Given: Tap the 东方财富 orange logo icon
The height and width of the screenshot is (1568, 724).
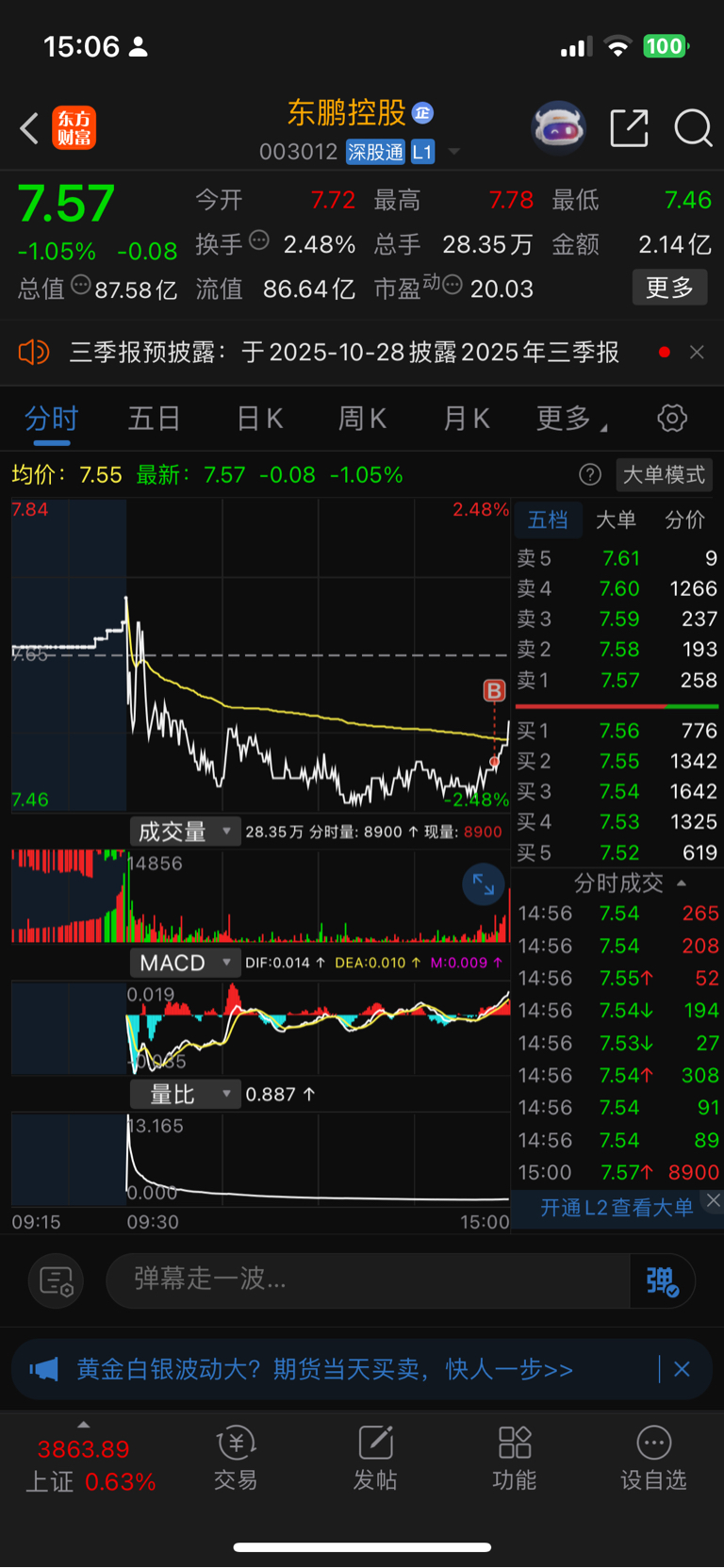Looking at the screenshot, I should (x=74, y=128).
